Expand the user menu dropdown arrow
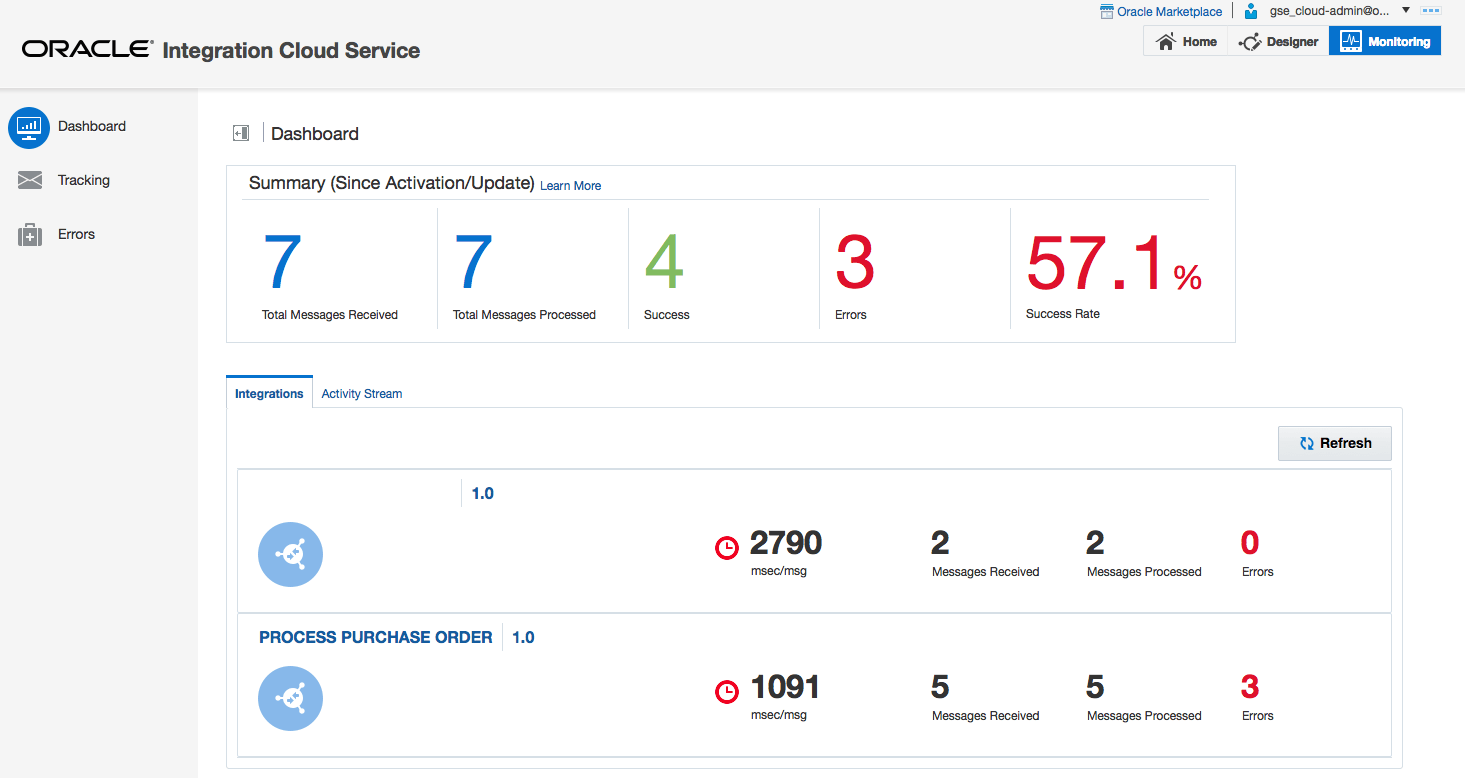The width and height of the screenshot is (1465, 778). (x=1405, y=10)
